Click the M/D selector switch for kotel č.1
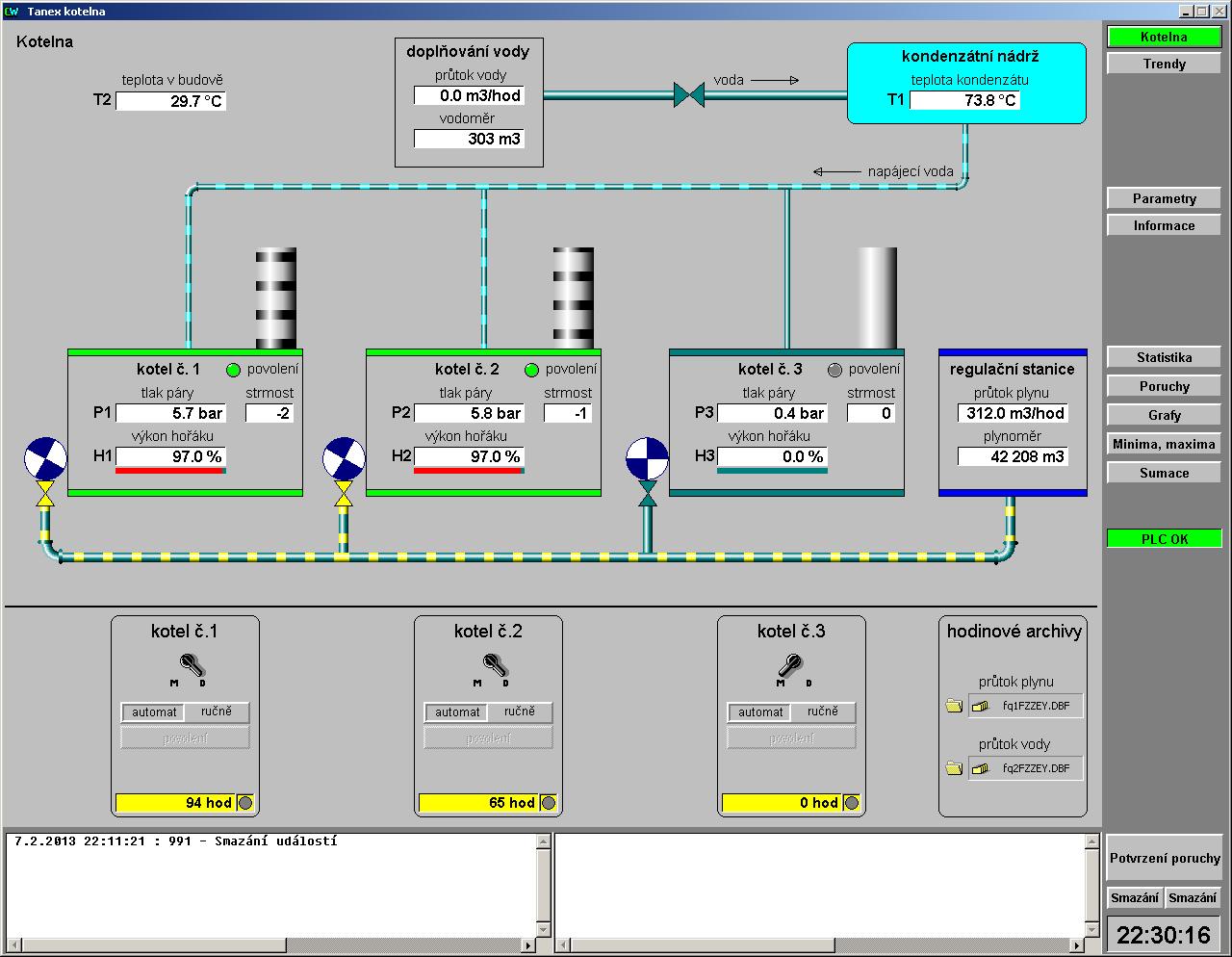The width and height of the screenshot is (1232, 957). pos(190,665)
